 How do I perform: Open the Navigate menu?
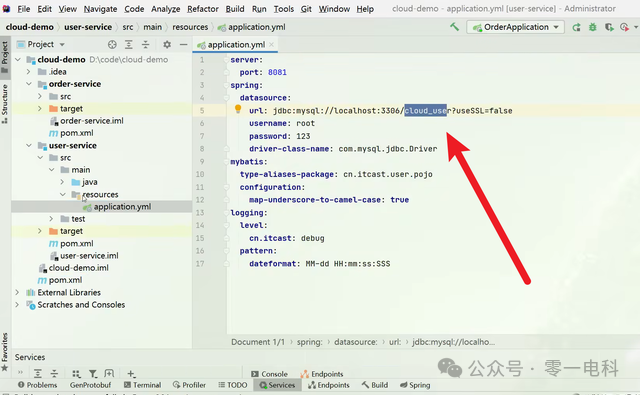(100, 9)
